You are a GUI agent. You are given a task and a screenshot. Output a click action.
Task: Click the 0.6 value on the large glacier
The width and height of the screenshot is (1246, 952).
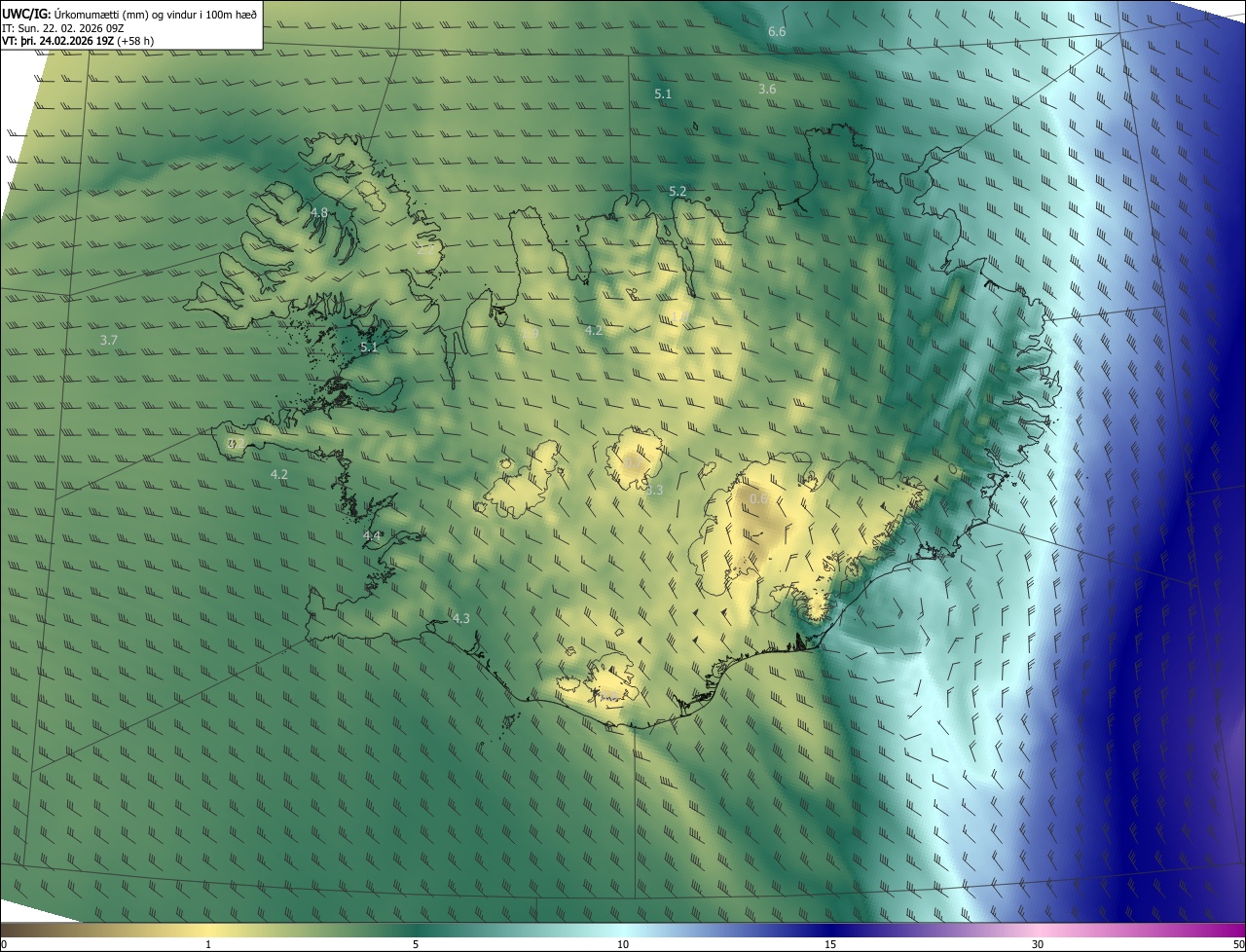point(759,498)
